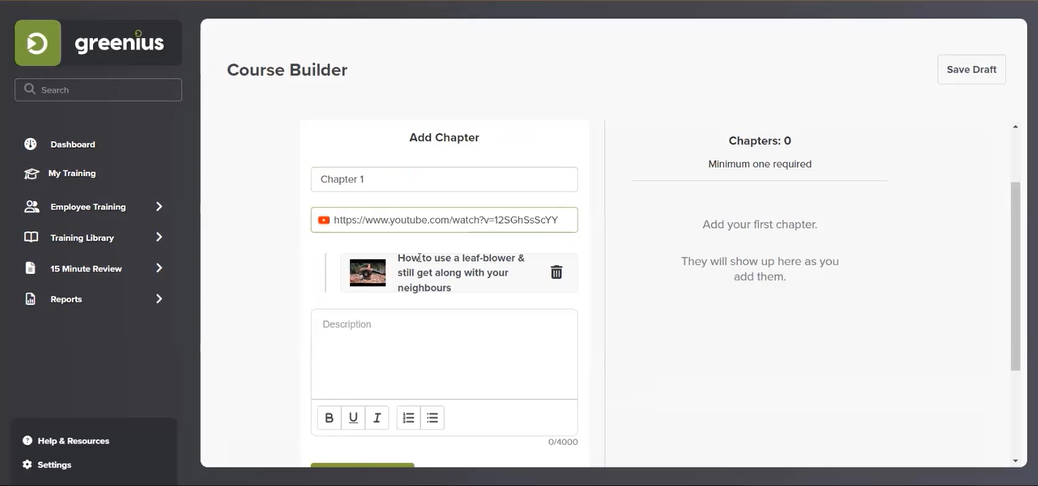Click the Reports chart icon
Viewport: 1038px width, 486px height.
[x=30, y=299]
